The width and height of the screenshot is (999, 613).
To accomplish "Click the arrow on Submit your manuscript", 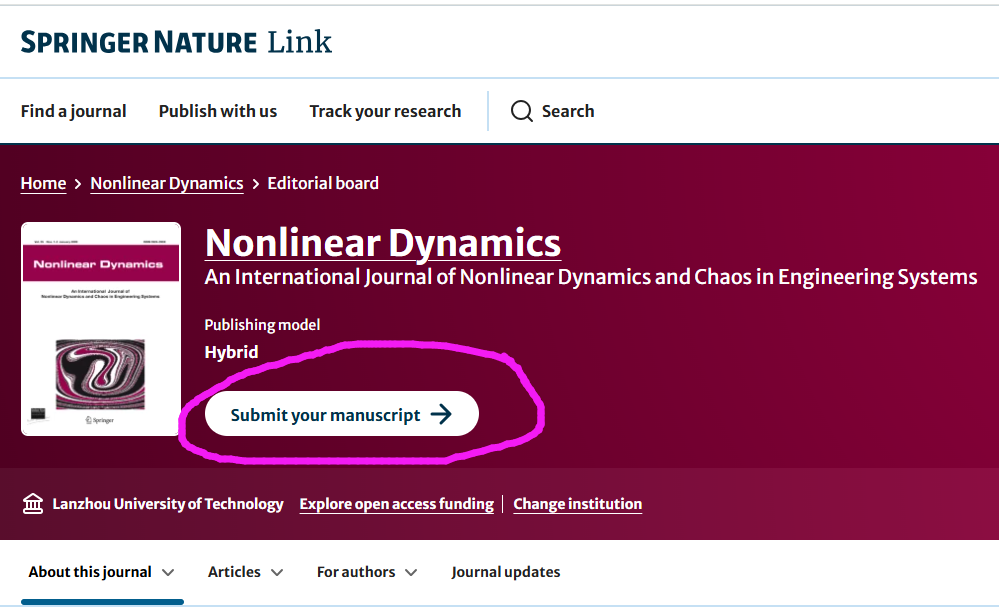I will 441,415.
